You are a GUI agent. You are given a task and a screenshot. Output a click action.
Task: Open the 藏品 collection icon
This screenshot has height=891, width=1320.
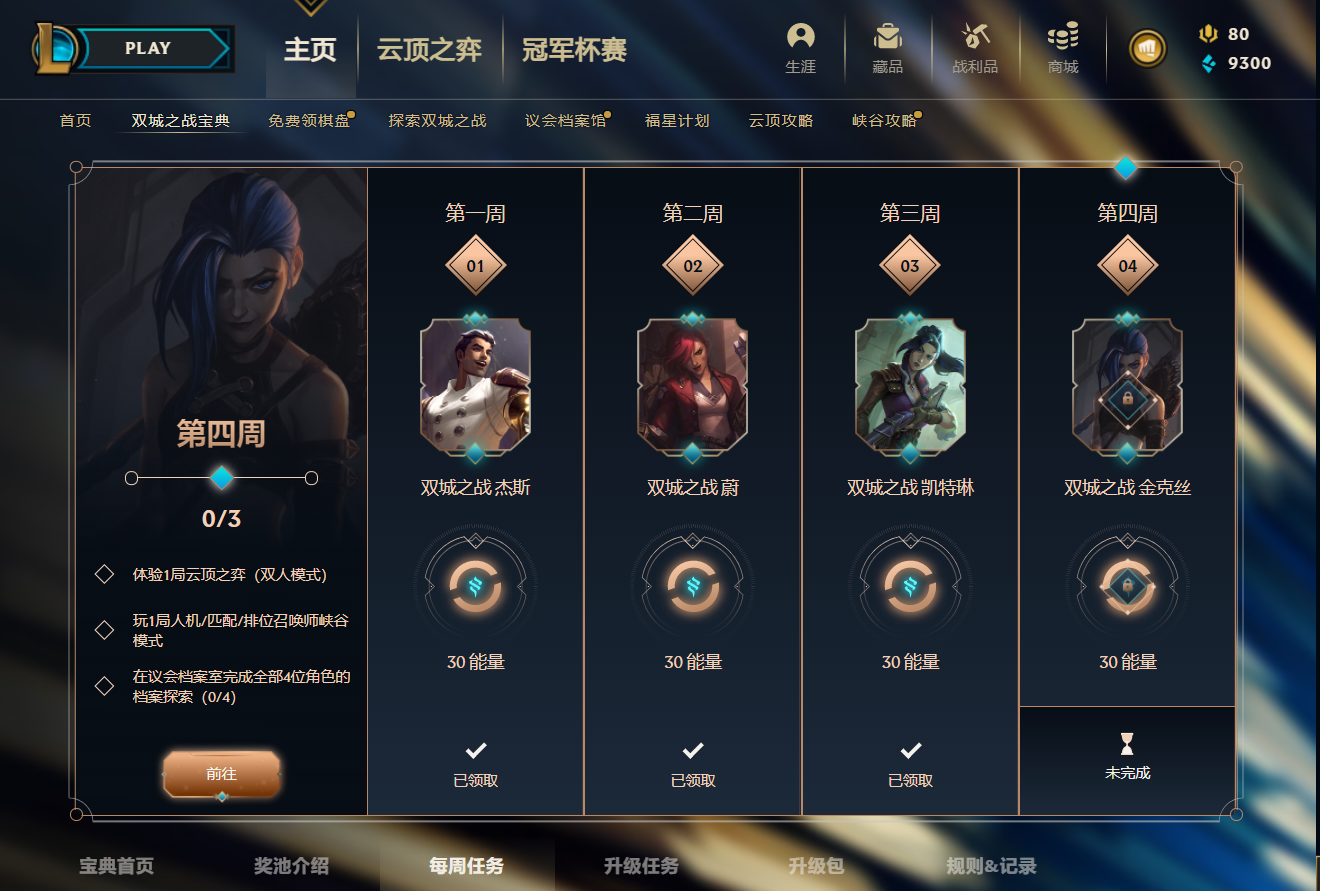click(x=887, y=37)
